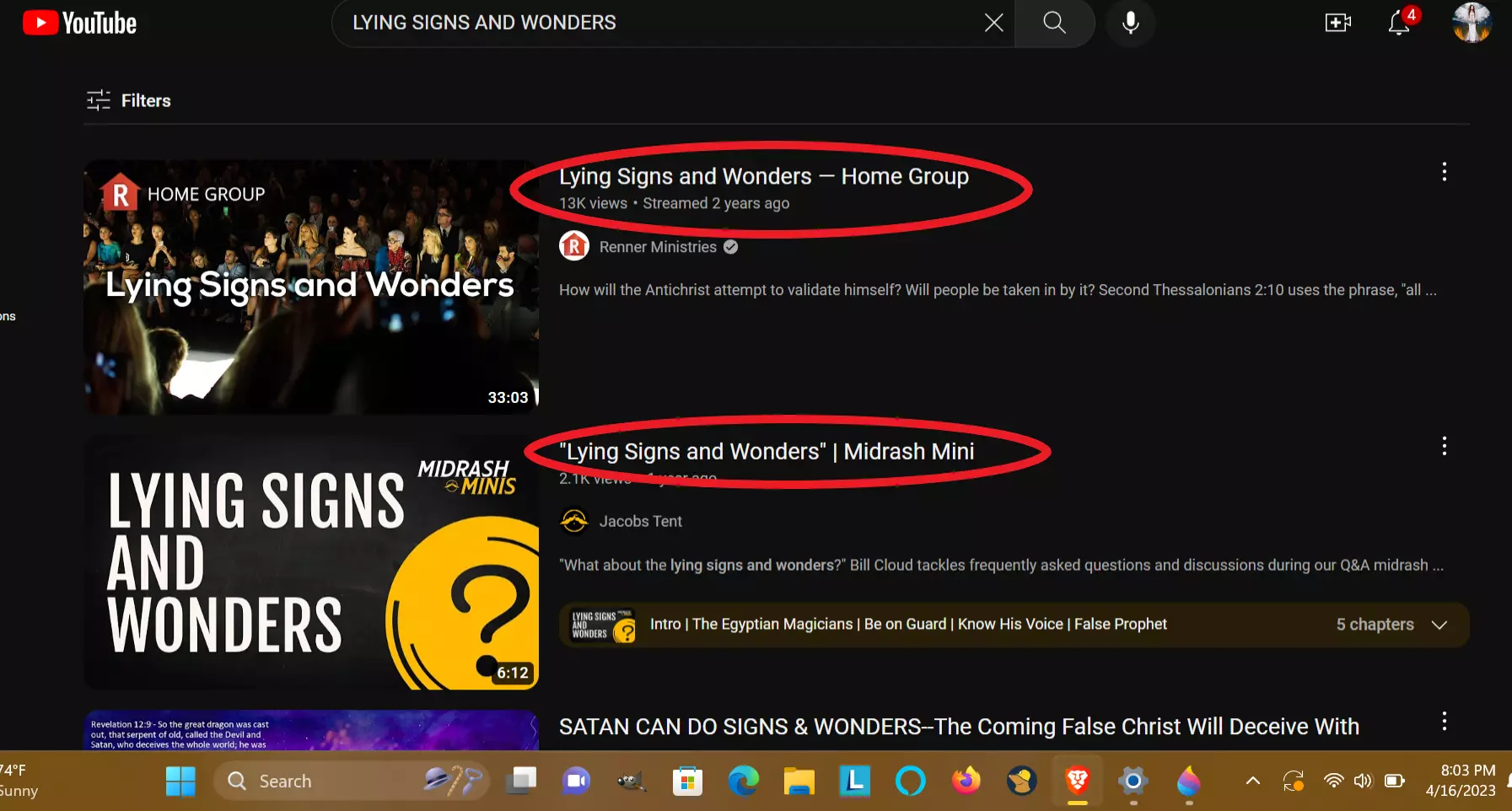Play the Midrash Minis video thumbnail
This screenshot has height=811, width=1512.
310,562
